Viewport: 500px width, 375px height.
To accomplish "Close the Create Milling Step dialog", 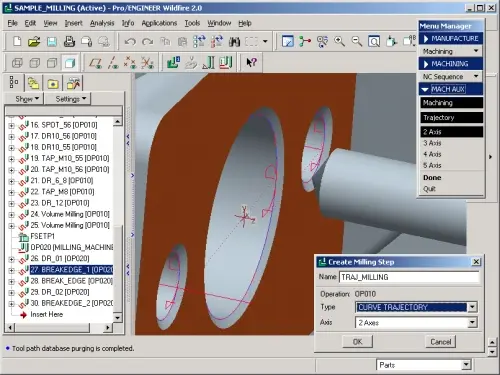I will [x=476, y=262].
